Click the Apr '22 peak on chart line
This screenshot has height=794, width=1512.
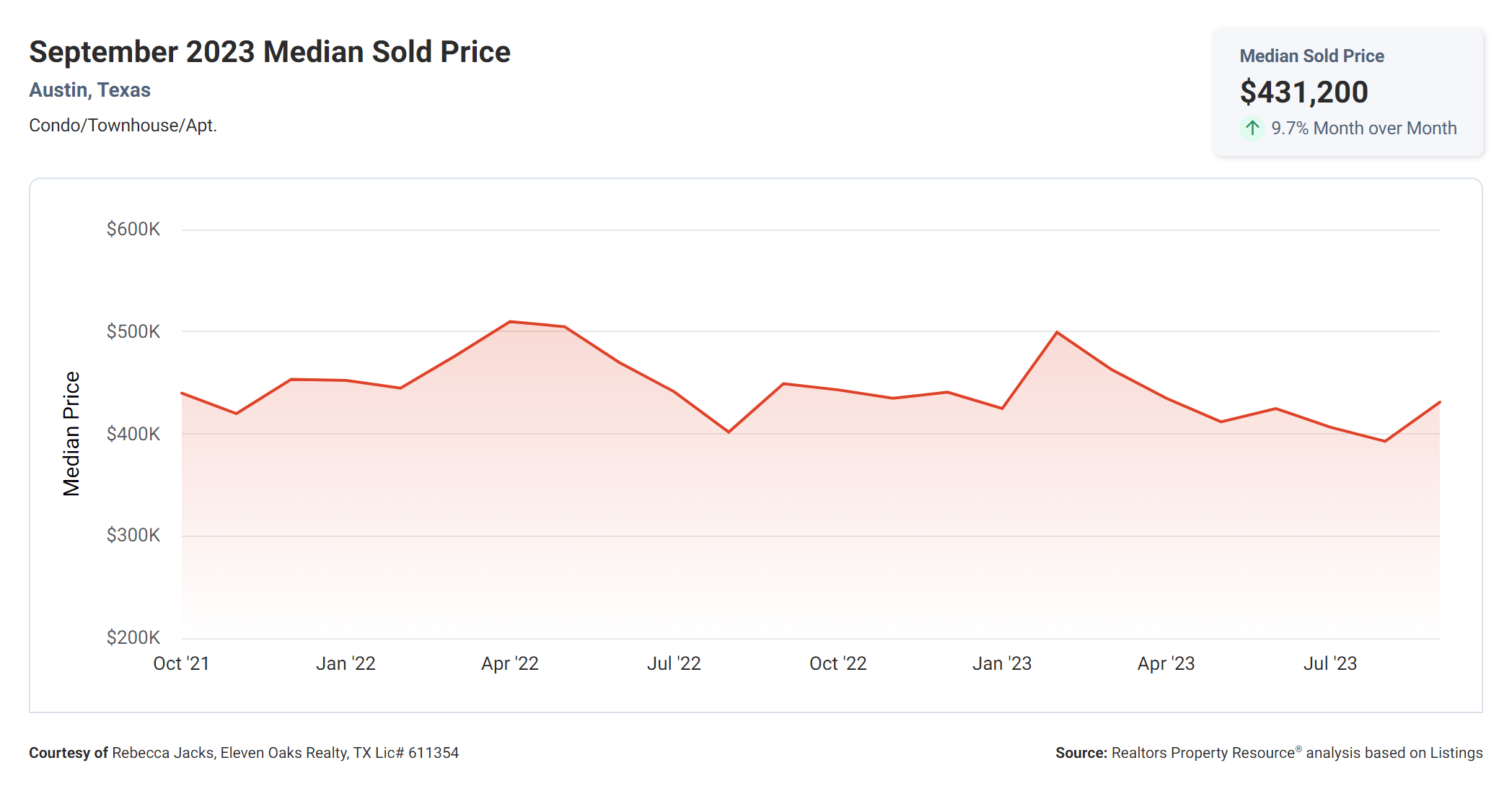(x=510, y=322)
